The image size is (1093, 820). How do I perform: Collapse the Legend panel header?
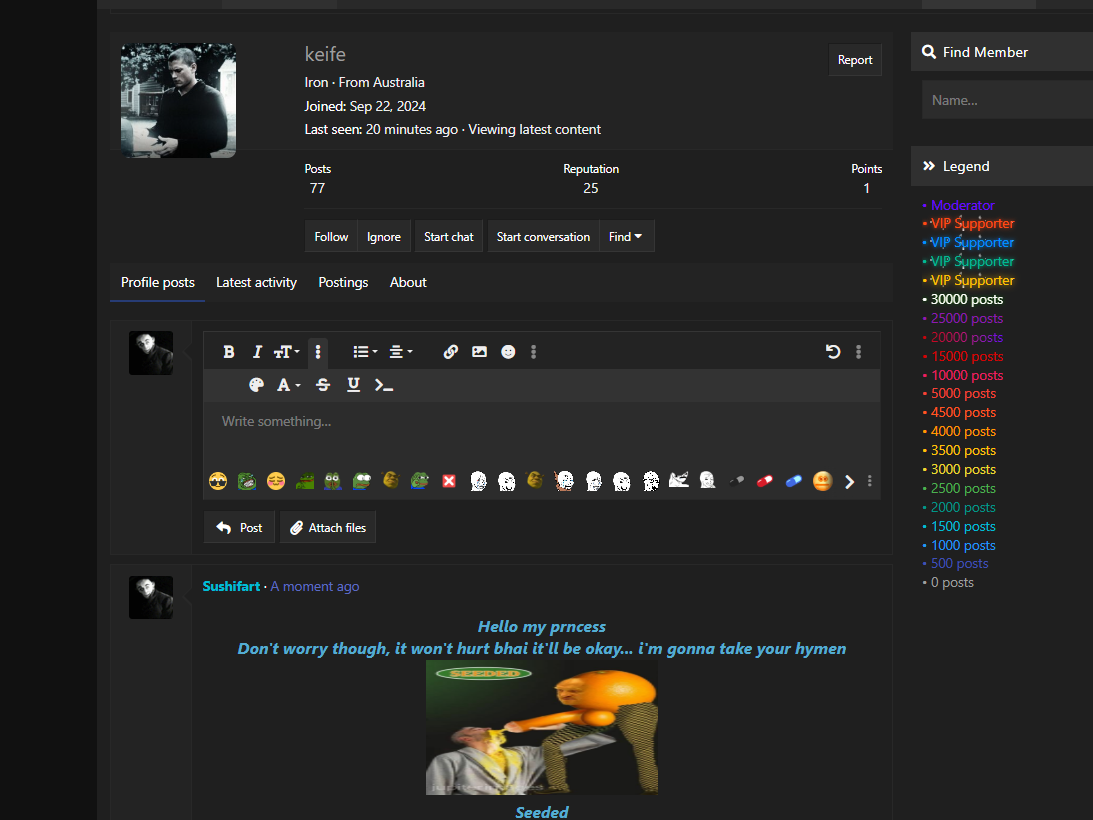(1002, 166)
